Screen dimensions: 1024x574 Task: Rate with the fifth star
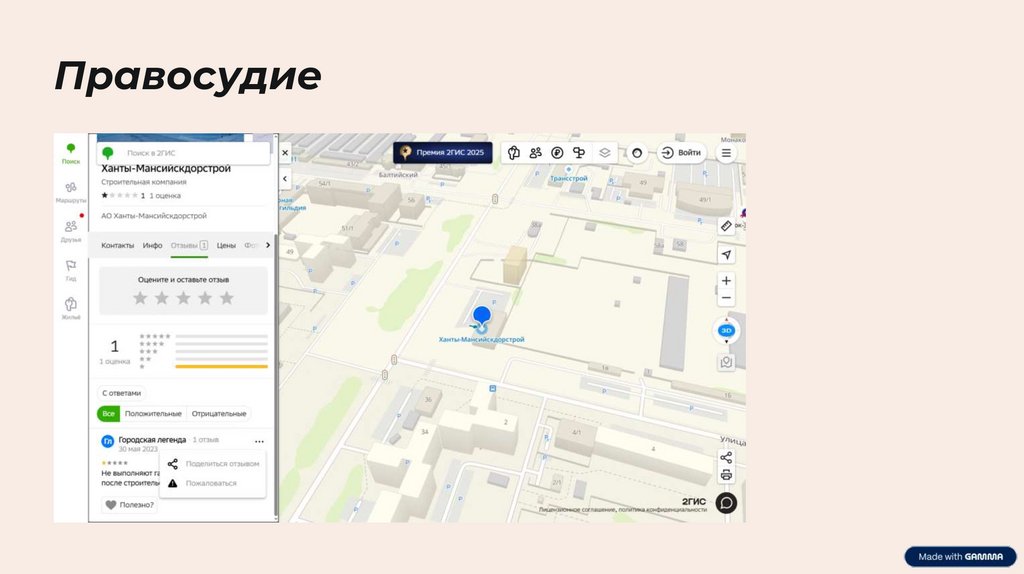(x=227, y=298)
